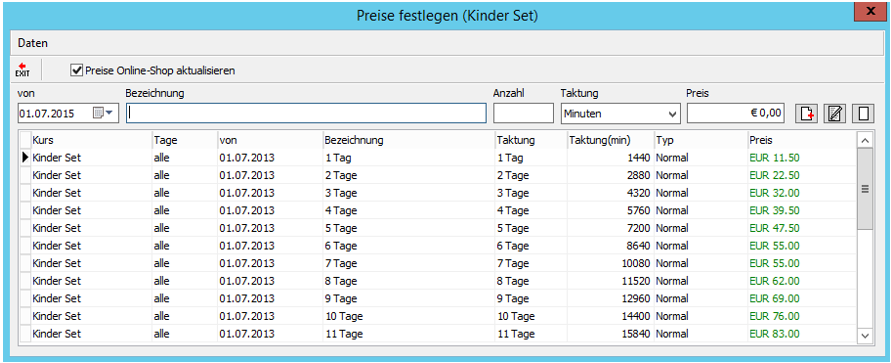891x363 pixels.
Task: Select row header of the 2 Tage row
Action: click(x=25, y=175)
